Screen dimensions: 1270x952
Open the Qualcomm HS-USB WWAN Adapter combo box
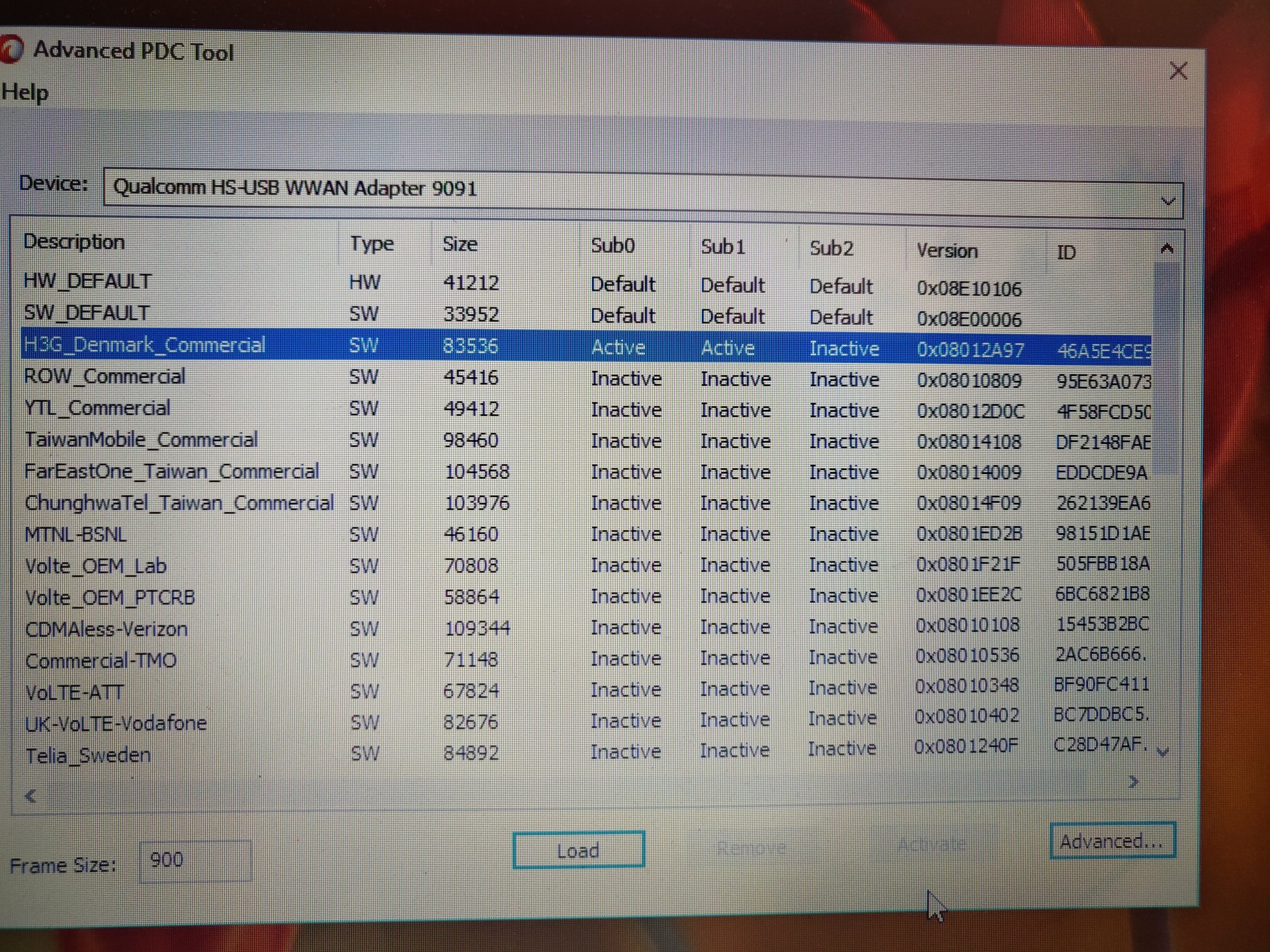tap(643, 194)
